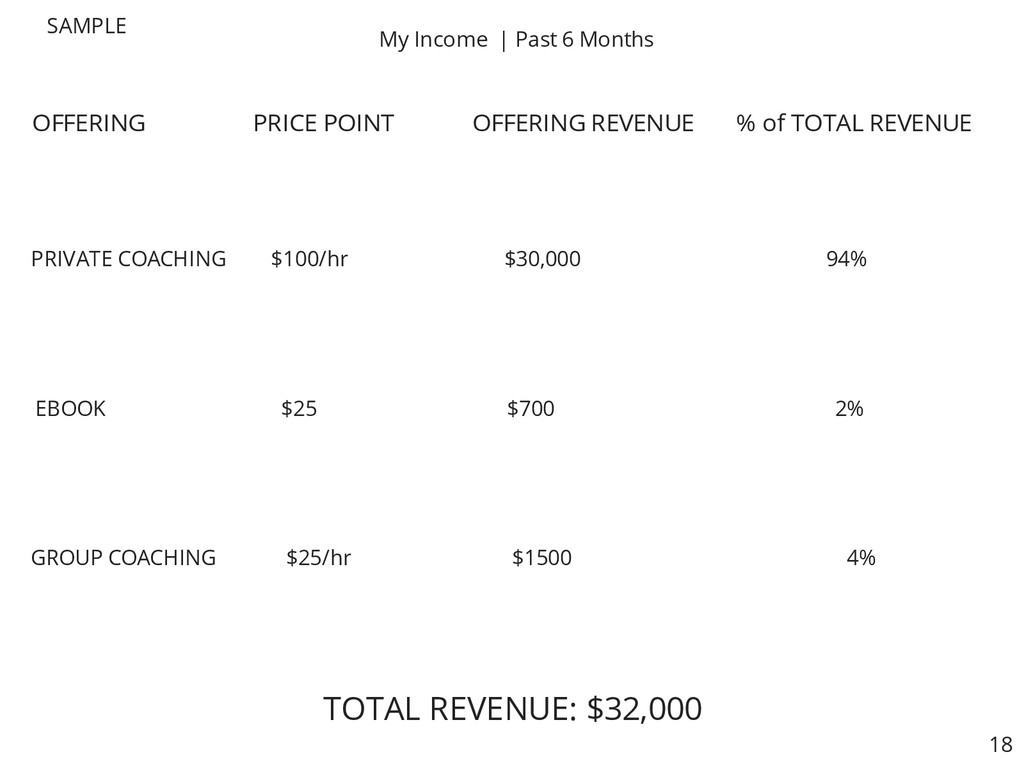1024x768 pixels.
Task: Select the PRIVATE COACHING row label
Action: pyautogui.click(x=129, y=259)
